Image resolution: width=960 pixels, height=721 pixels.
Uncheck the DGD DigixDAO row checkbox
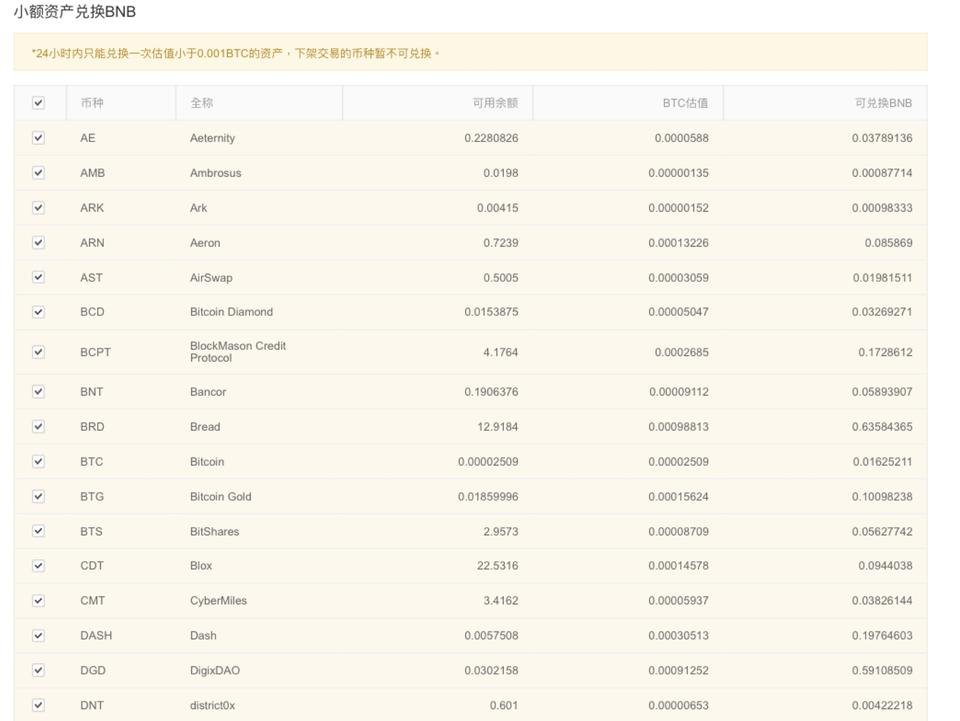point(39,670)
